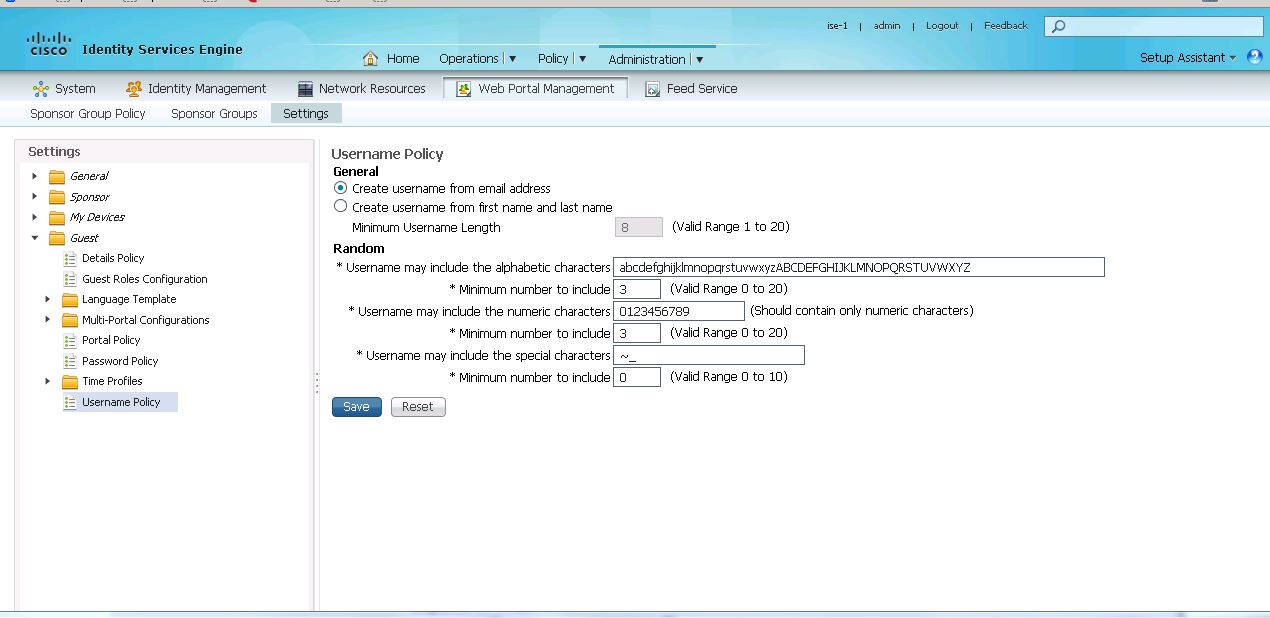Click the numeric characters input field
Screen dimensions: 1270x618
679,311
